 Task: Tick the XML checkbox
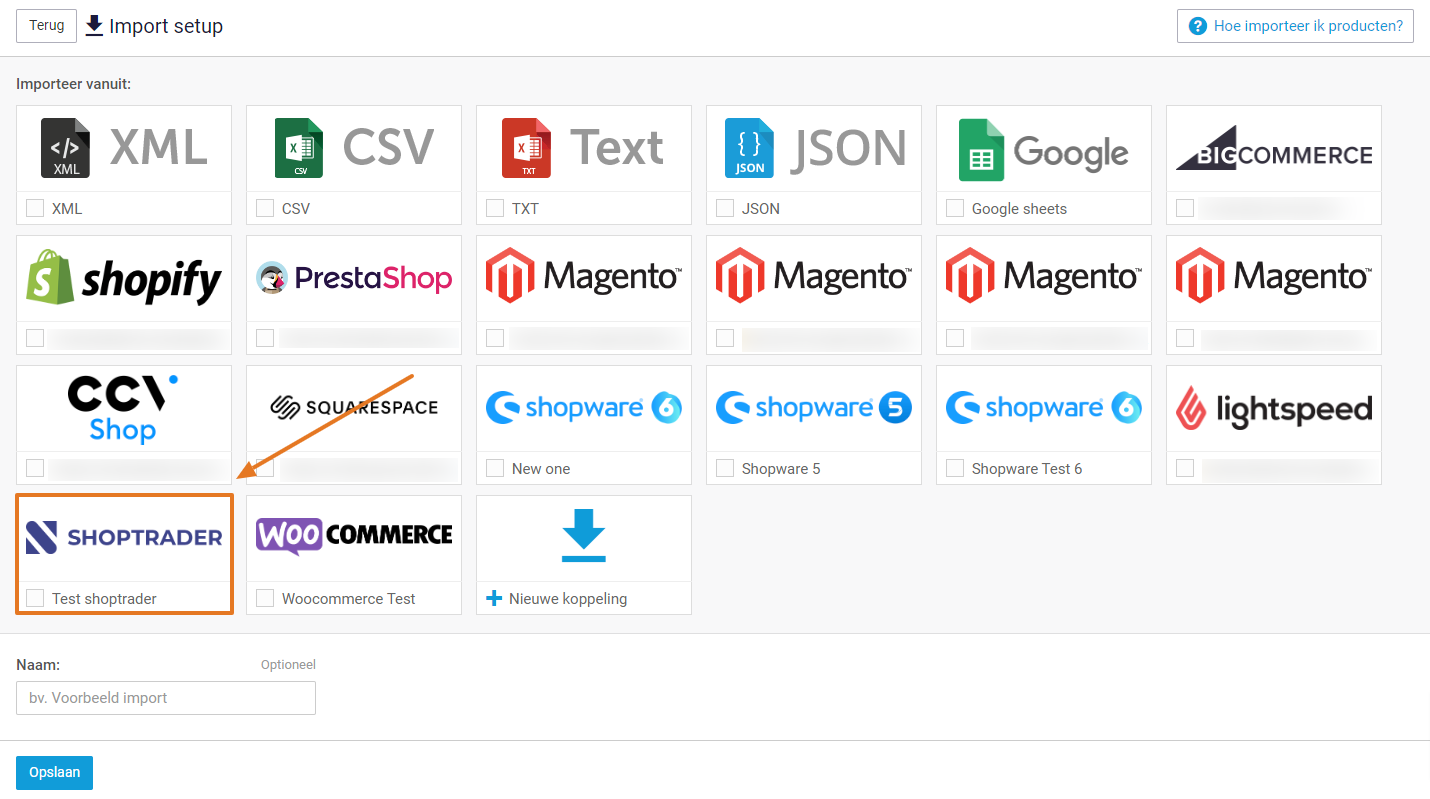tap(35, 208)
